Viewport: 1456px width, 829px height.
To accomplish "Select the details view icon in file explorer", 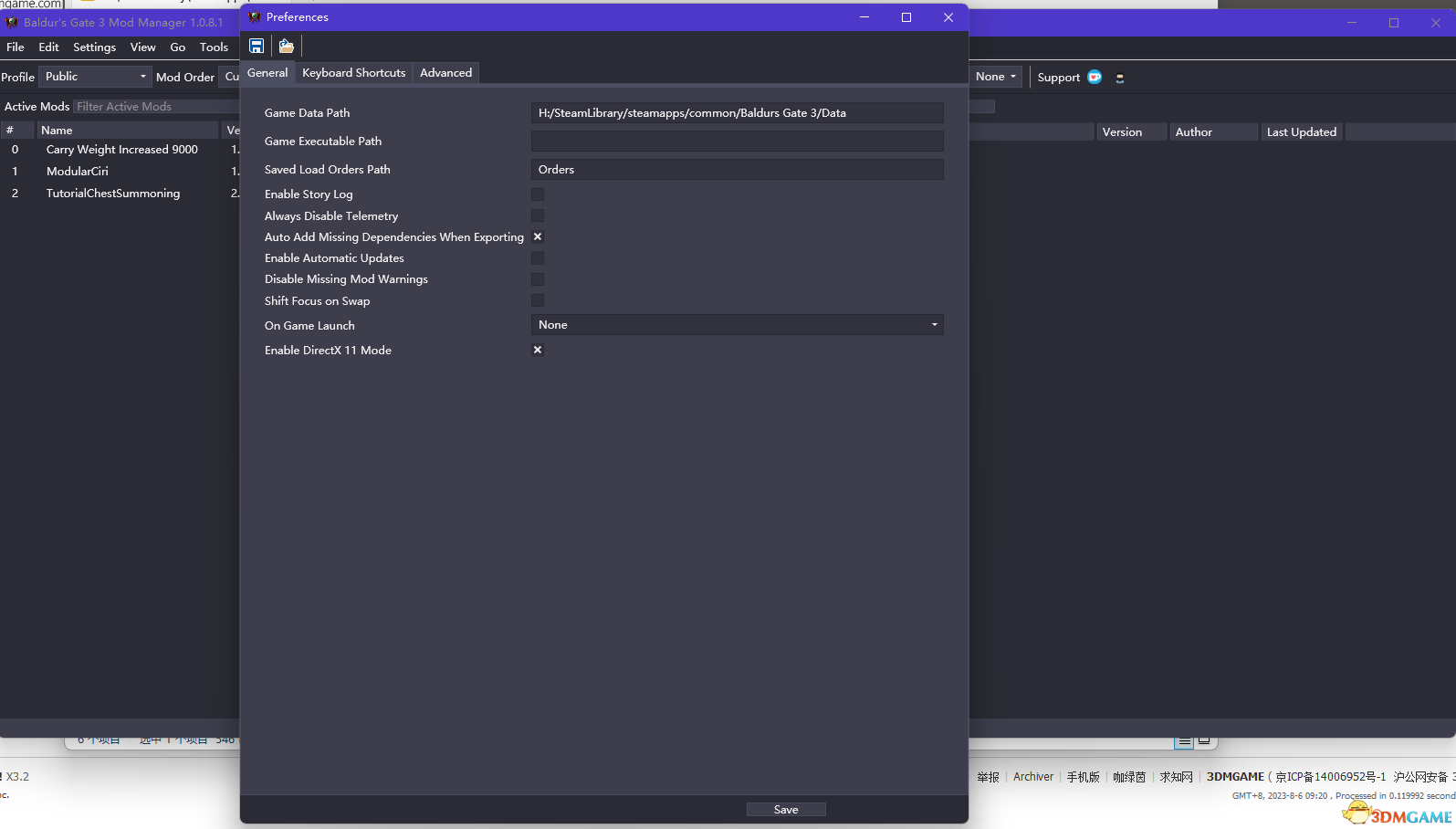I will (x=1184, y=741).
